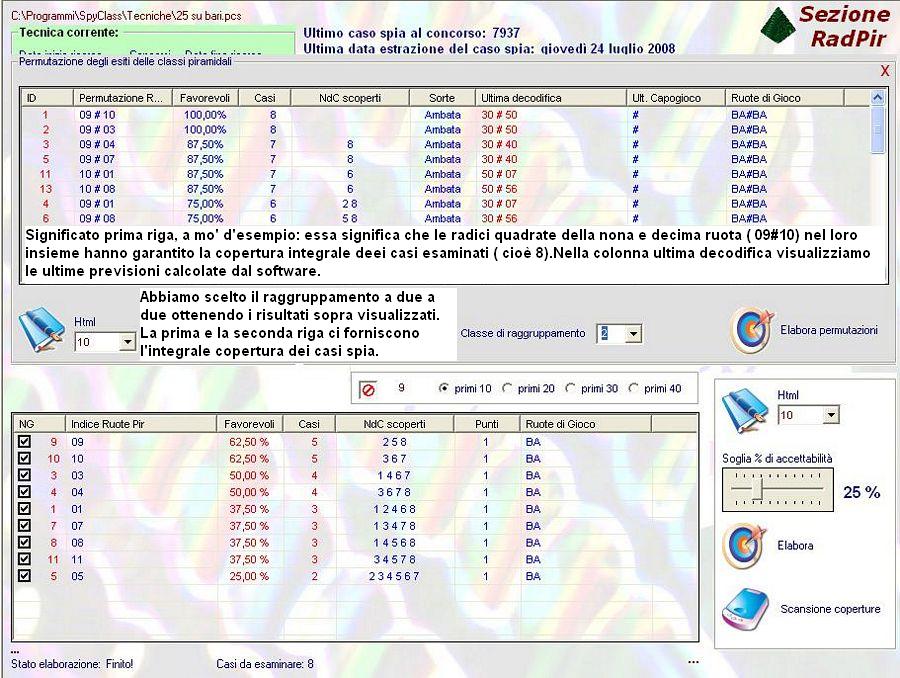
Task: Click the Elabora target icon in right panel
Action: 744,545
